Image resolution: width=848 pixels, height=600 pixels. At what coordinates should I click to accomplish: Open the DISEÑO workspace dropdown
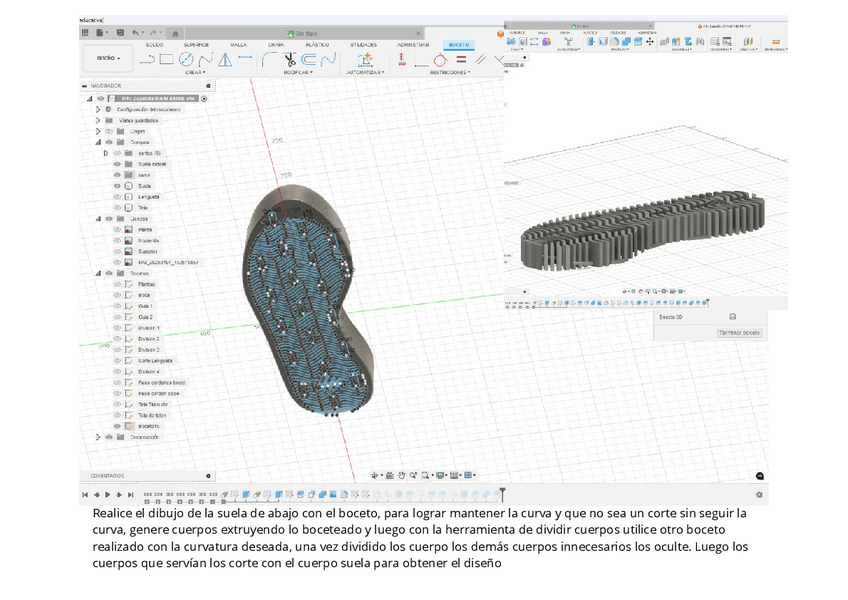coord(107,59)
